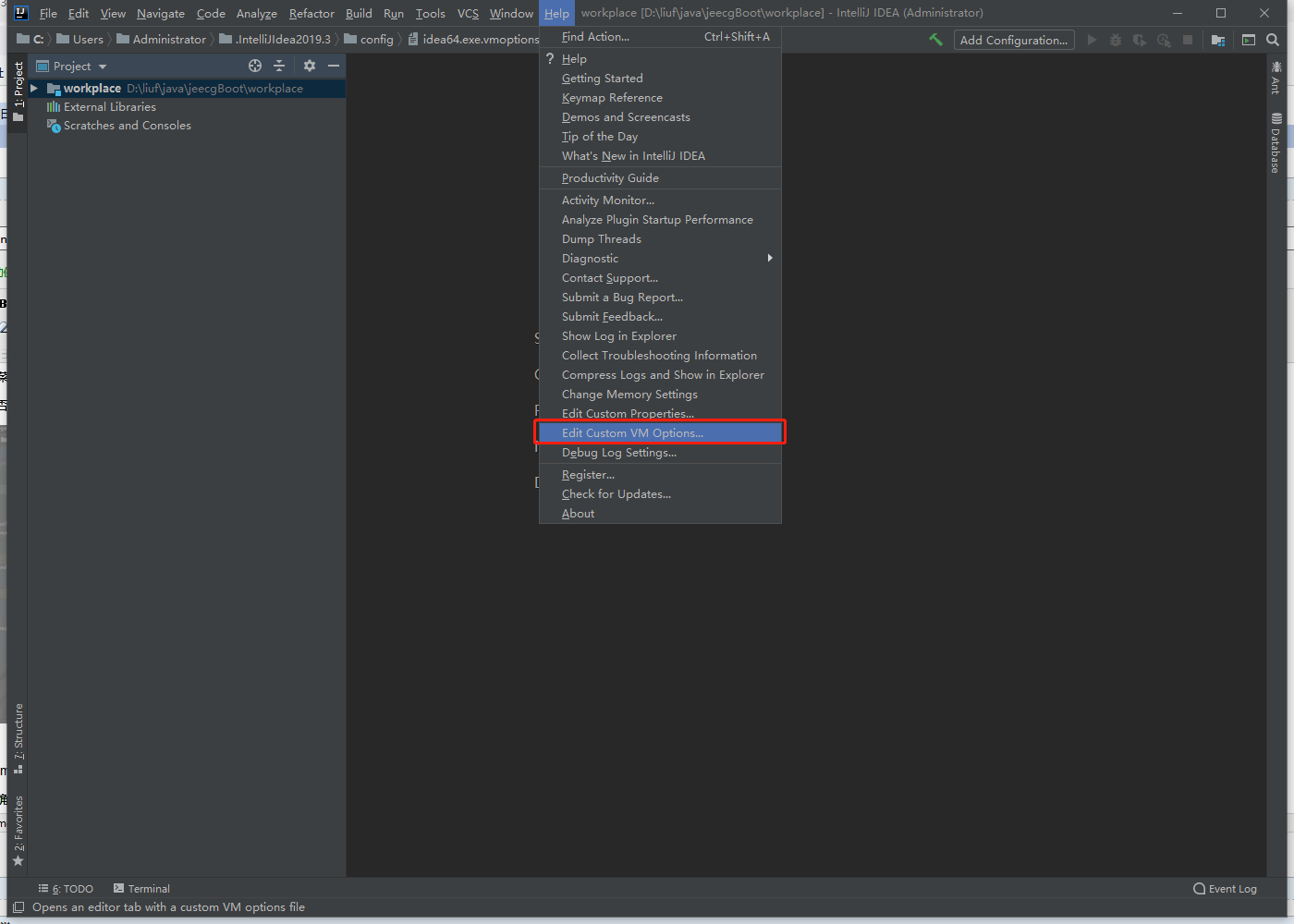Choose Keymap Reference menu entry
This screenshot has width=1294, height=924.
tap(660, 98)
